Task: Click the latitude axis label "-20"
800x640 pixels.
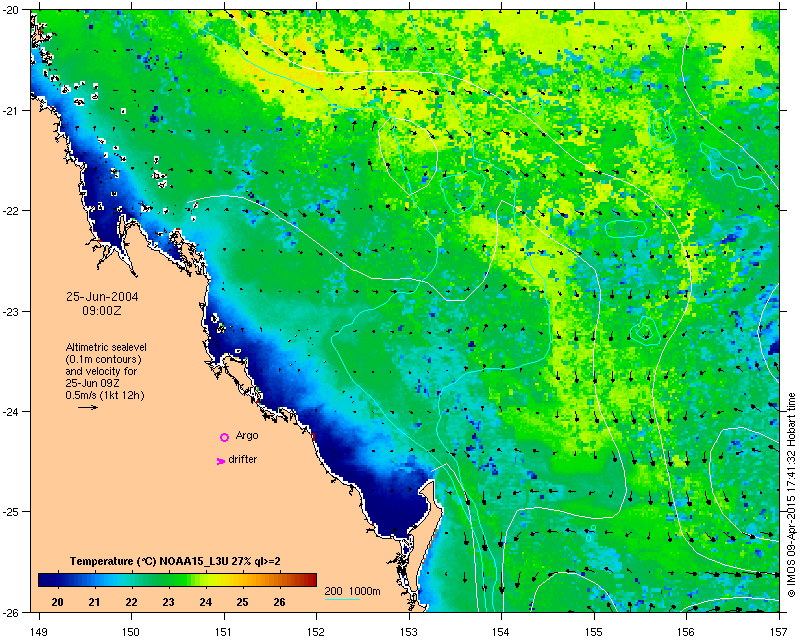Action: (x=13, y=10)
